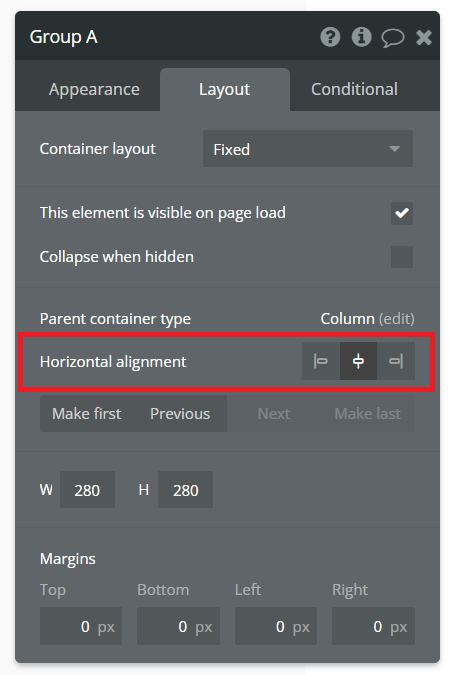Open the Container layout dropdown
This screenshot has width=450, height=675.
click(307, 149)
